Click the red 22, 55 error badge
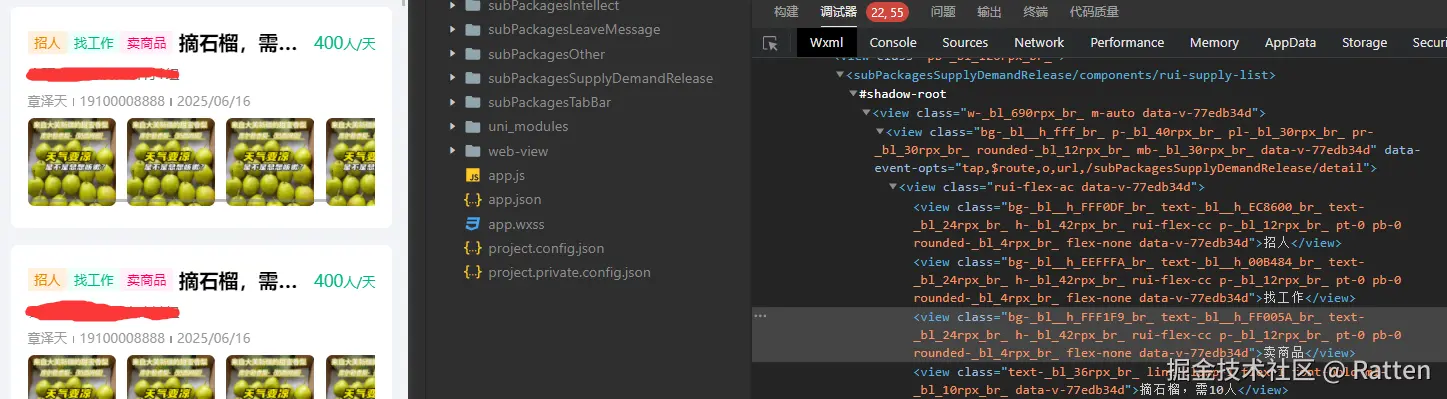This screenshot has height=399, width=1447. click(887, 12)
